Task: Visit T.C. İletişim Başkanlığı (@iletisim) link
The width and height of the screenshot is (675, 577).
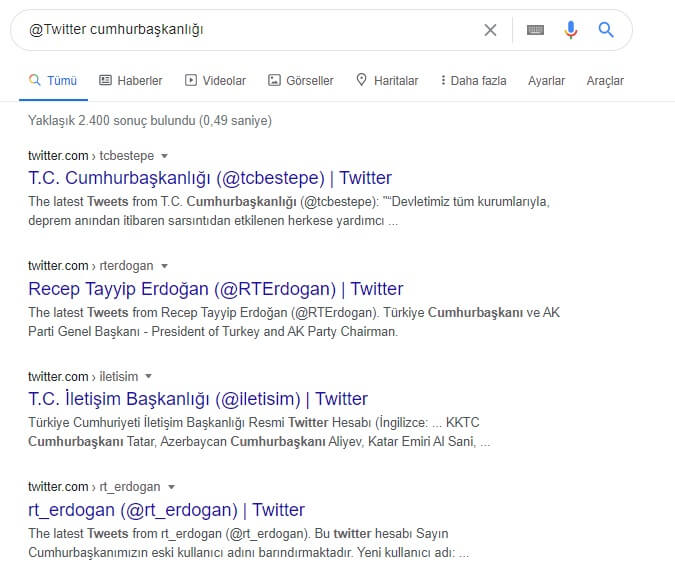Action: click(198, 399)
